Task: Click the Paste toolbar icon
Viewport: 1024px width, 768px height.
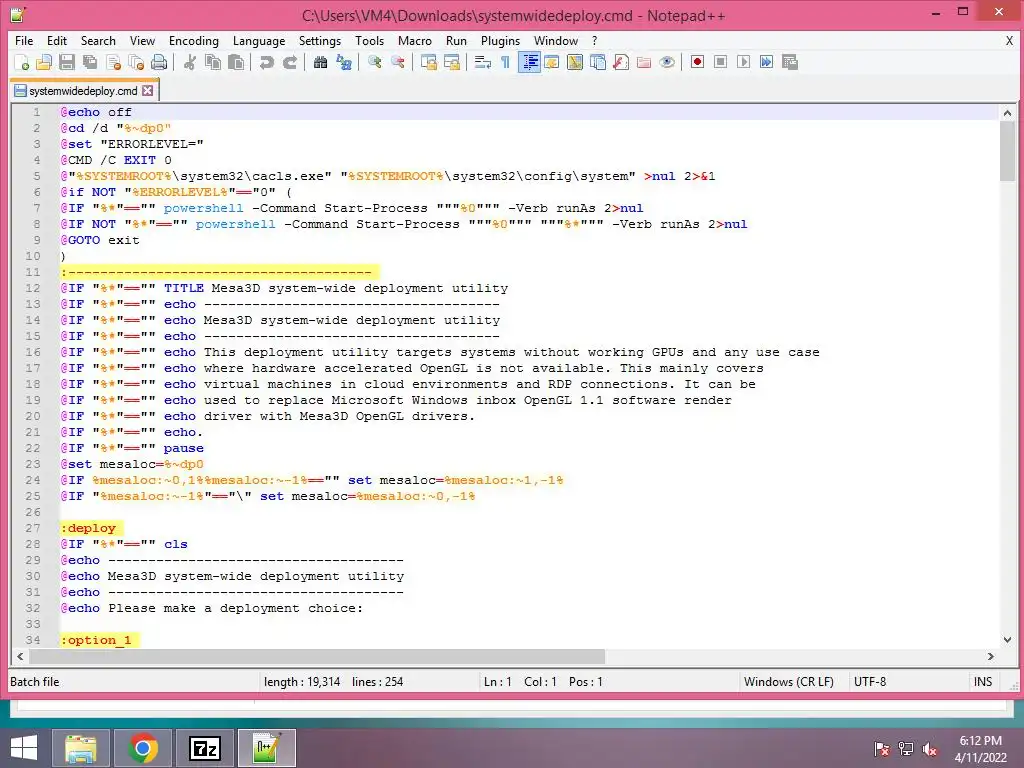Action: (x=236, y=62)
